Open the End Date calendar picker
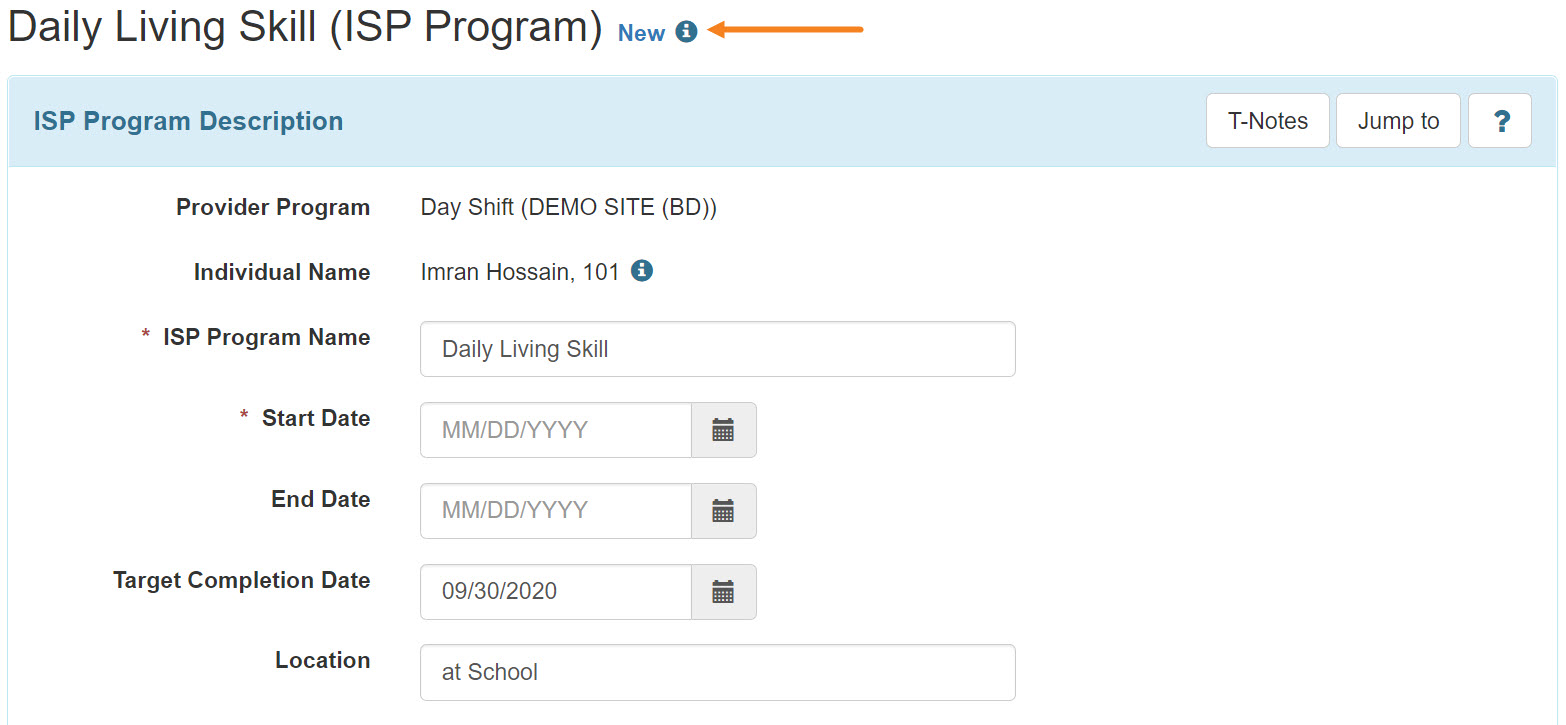Image resolution: width=1566 pixels, height=725 pixels. click(723, 511)
